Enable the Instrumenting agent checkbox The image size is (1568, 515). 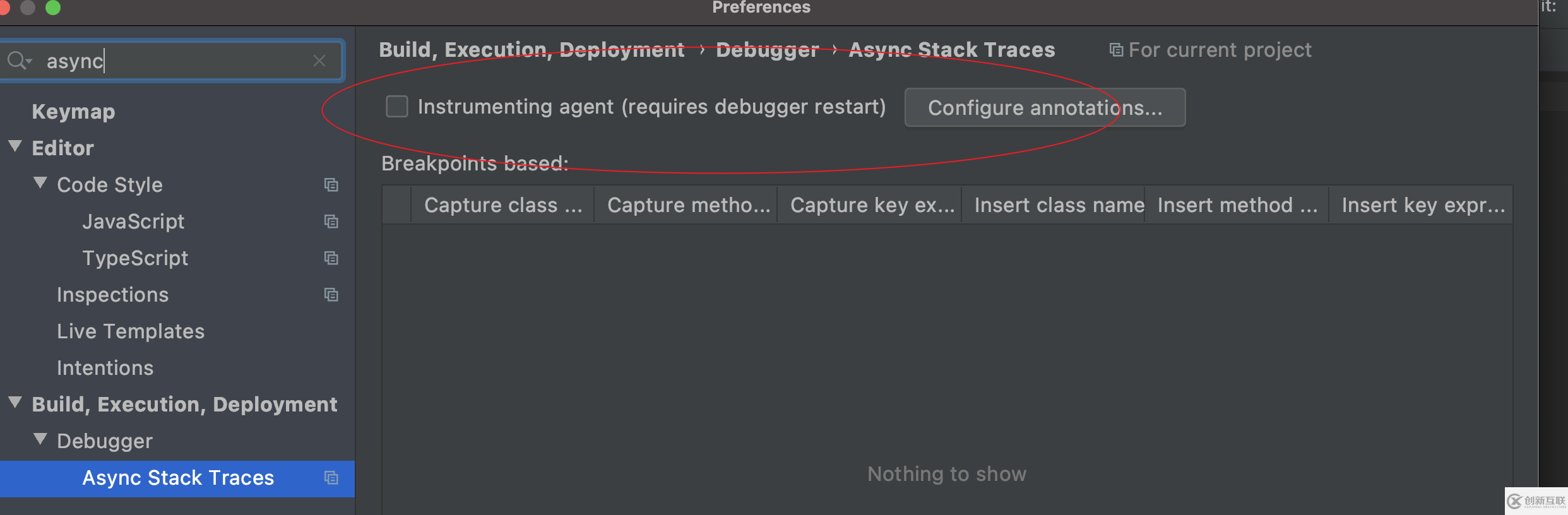[x=397, y=107]
